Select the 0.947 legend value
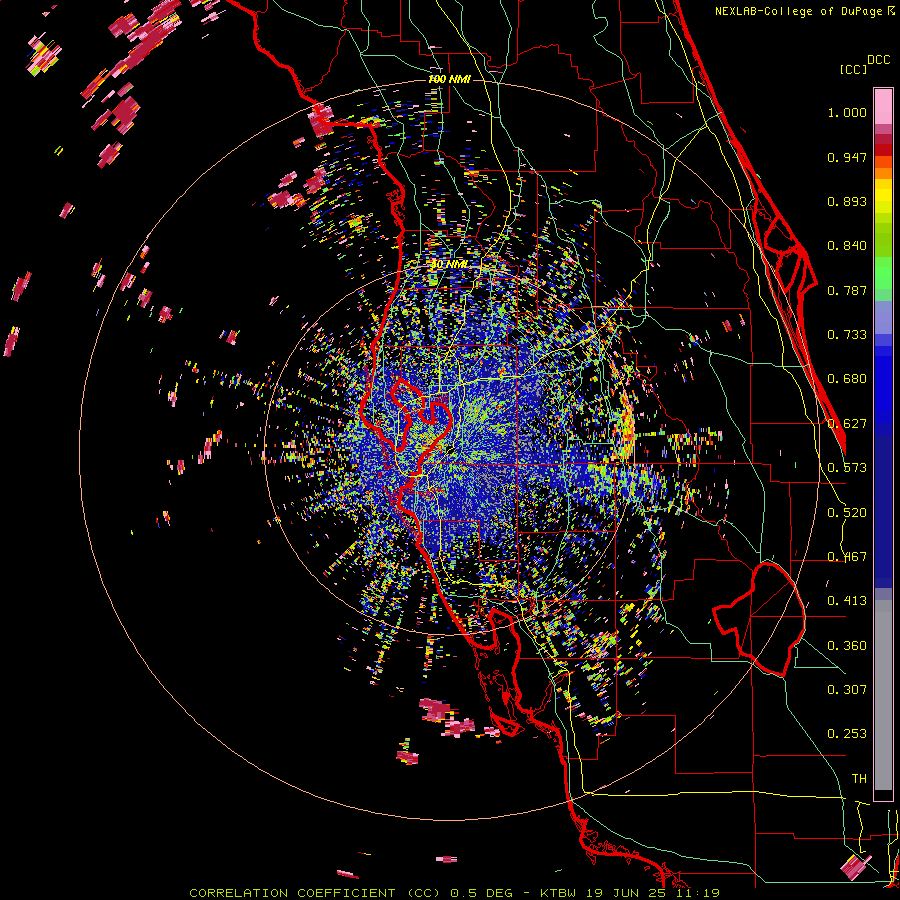 [x=847, y=157]
